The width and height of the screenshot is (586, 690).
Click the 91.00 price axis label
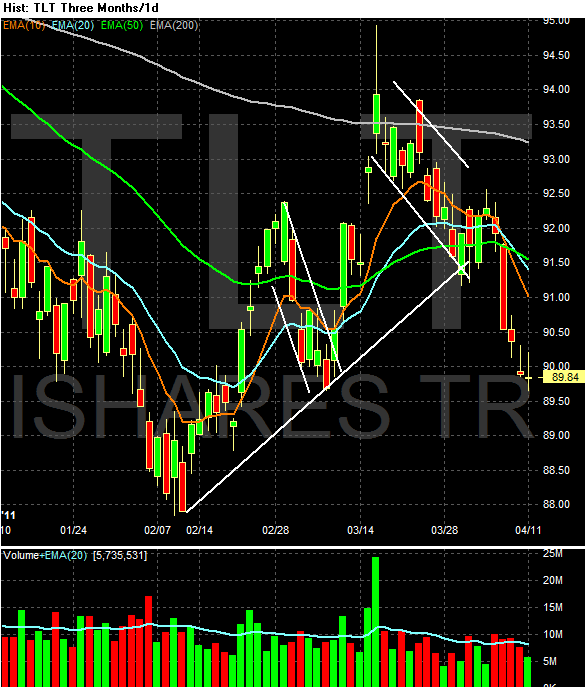click(x=556, y=297)
